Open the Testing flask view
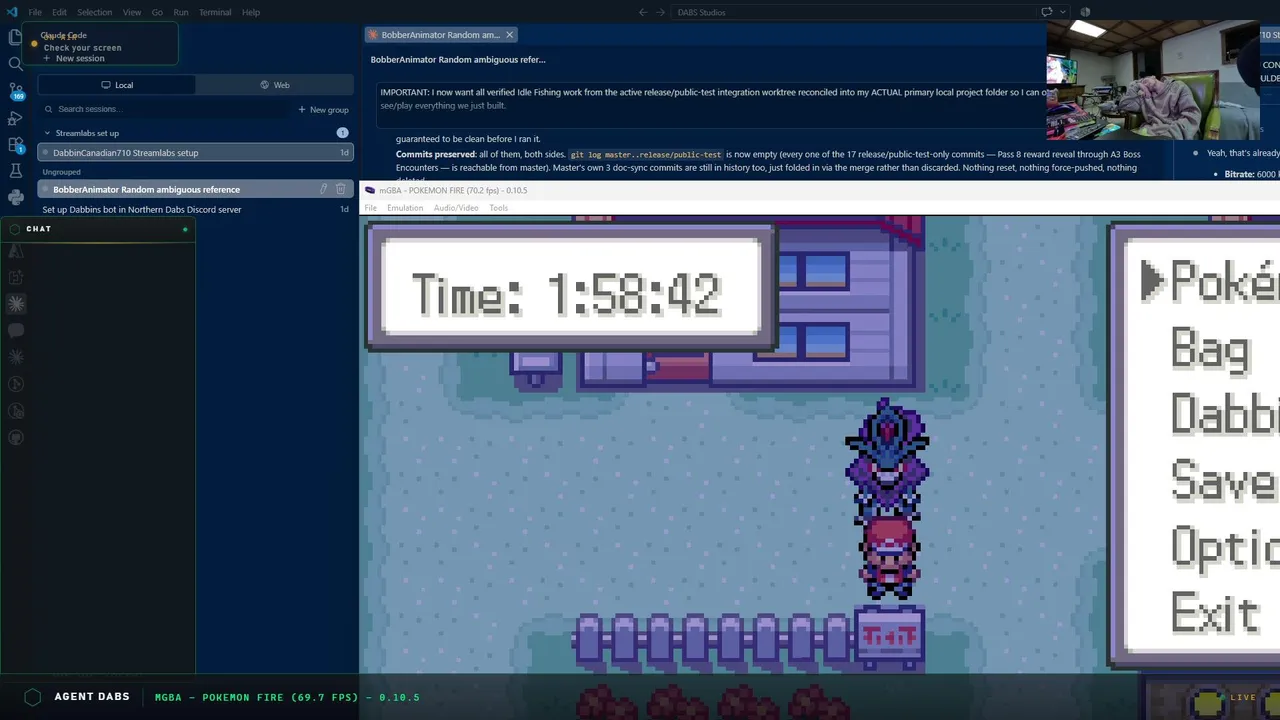 15,171
